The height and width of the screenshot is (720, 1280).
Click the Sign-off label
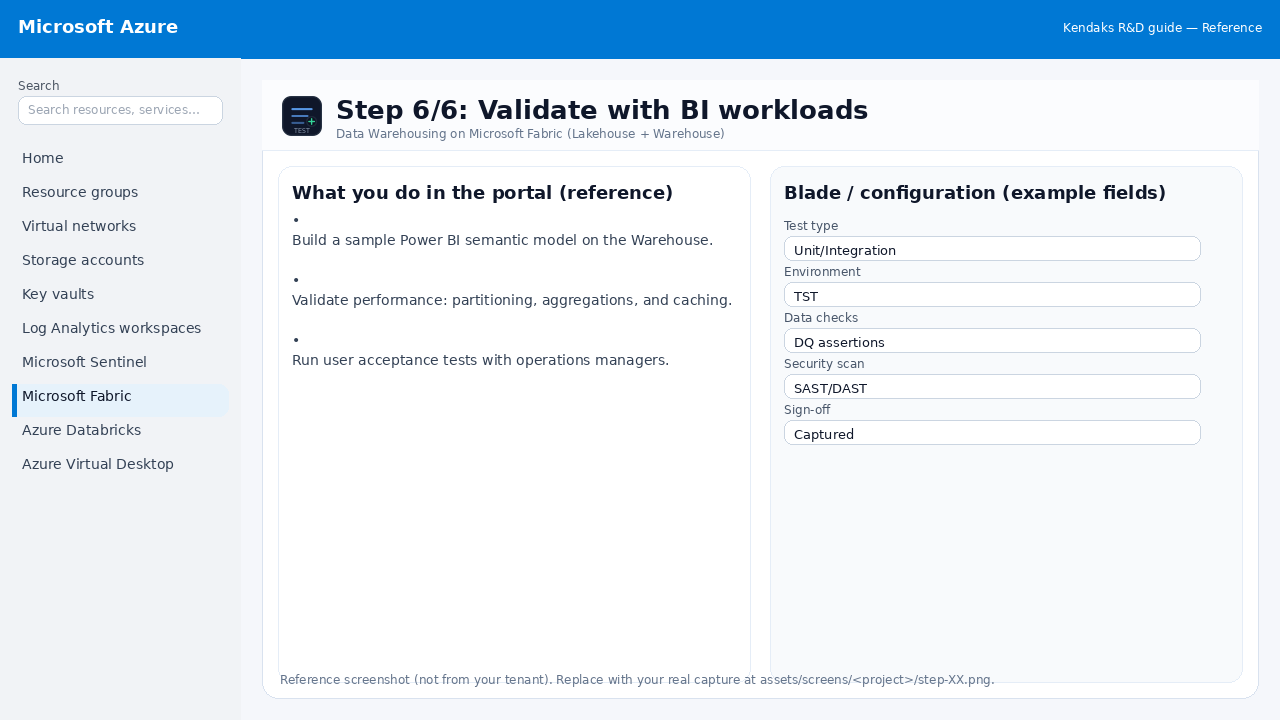pyautogui.click(x=807, y=410)
